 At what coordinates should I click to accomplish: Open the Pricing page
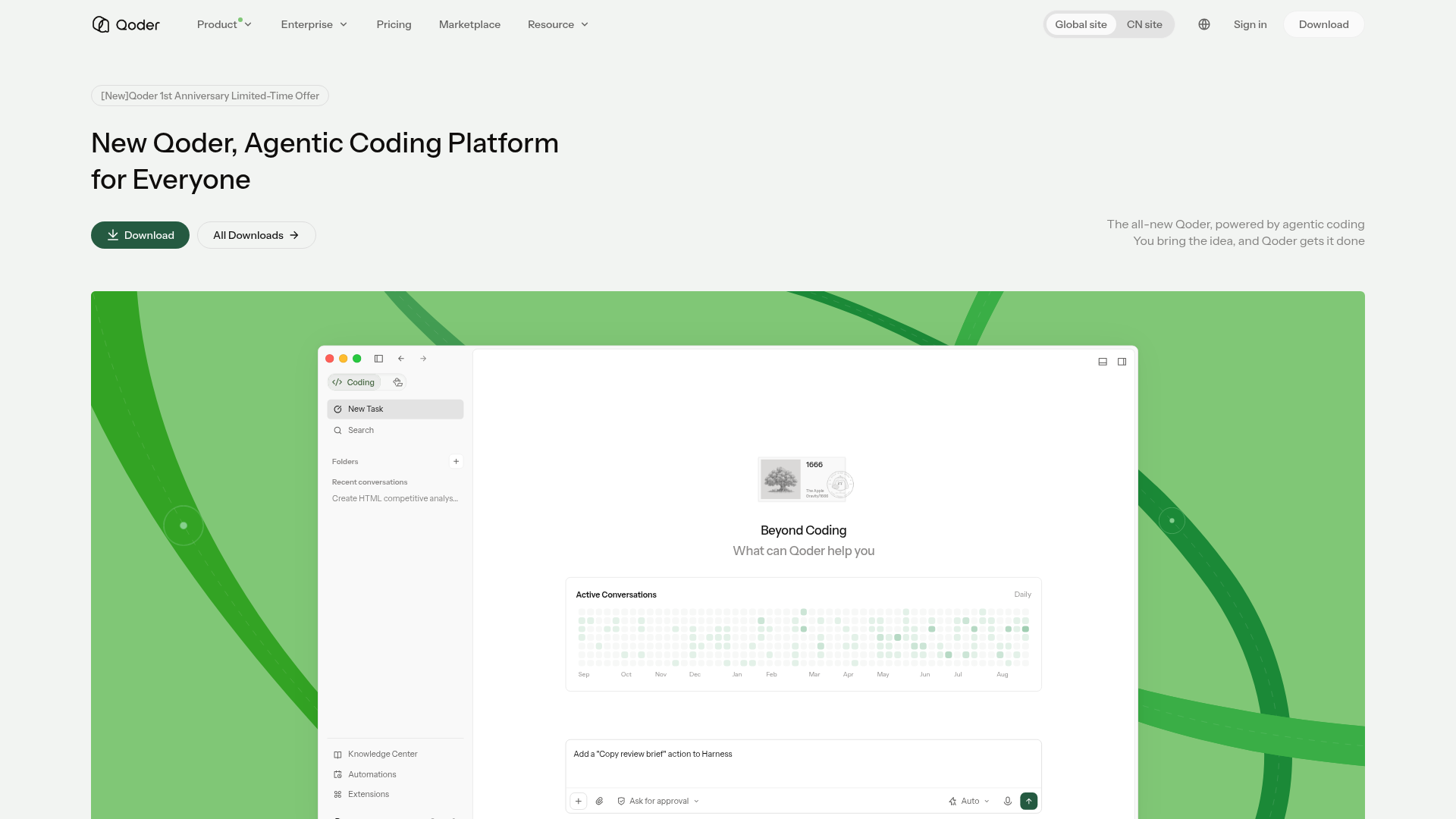[394, 24]
